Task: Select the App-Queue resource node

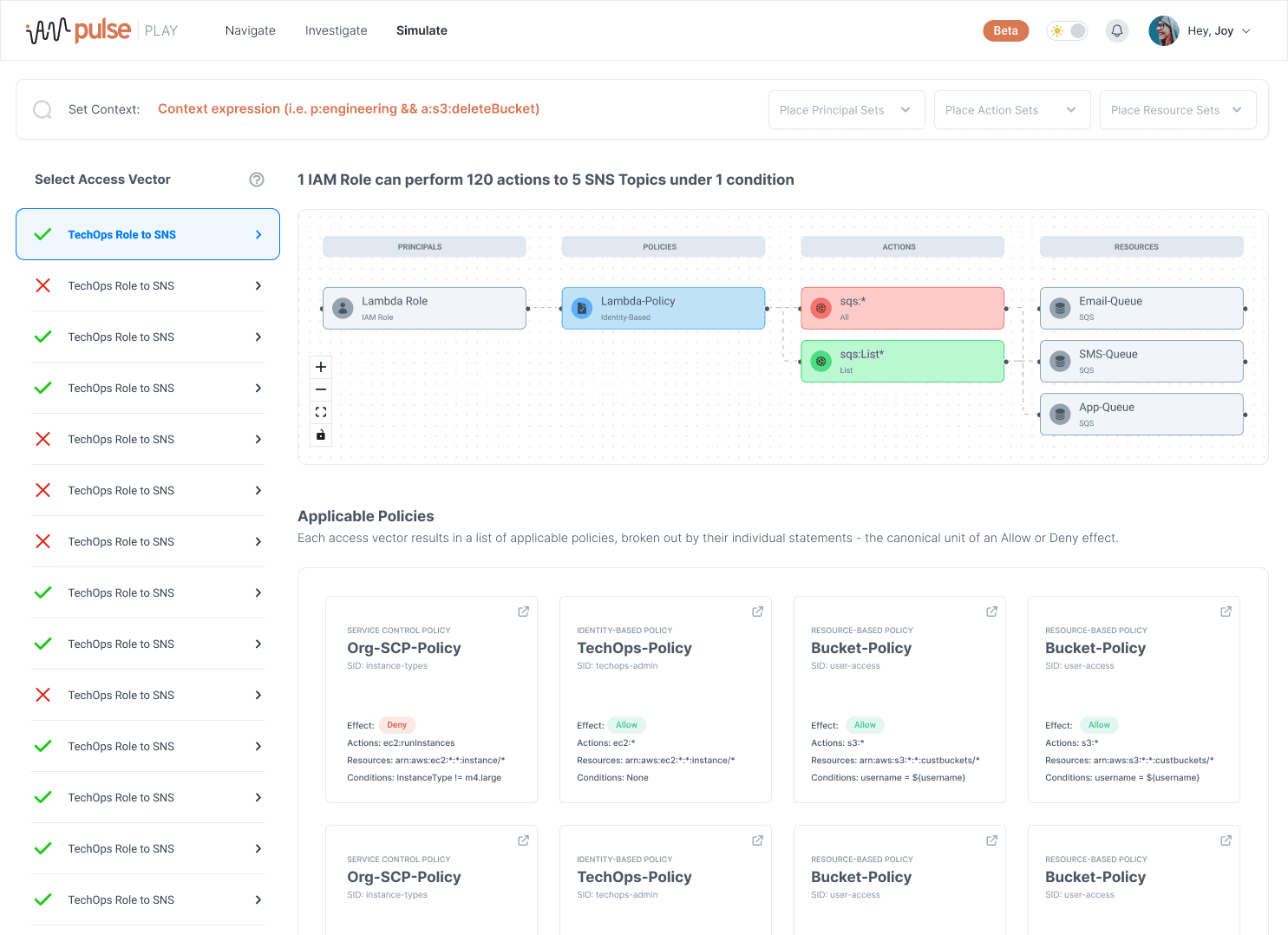Action: 1141,414
